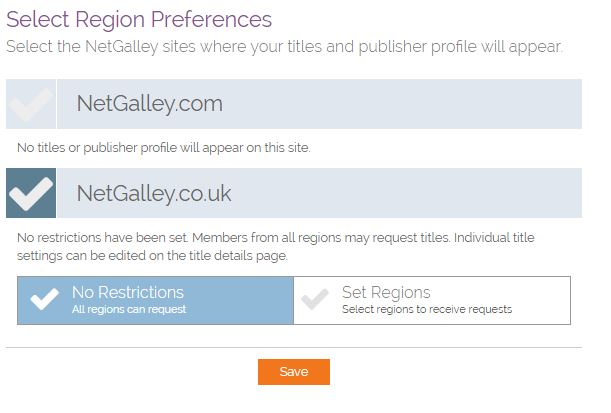Image resolution: width=611 pixels, height=413 pixels.
Task: Uncheck the NetGalley.co.uk site checkmark box
Action: point(31,193)
